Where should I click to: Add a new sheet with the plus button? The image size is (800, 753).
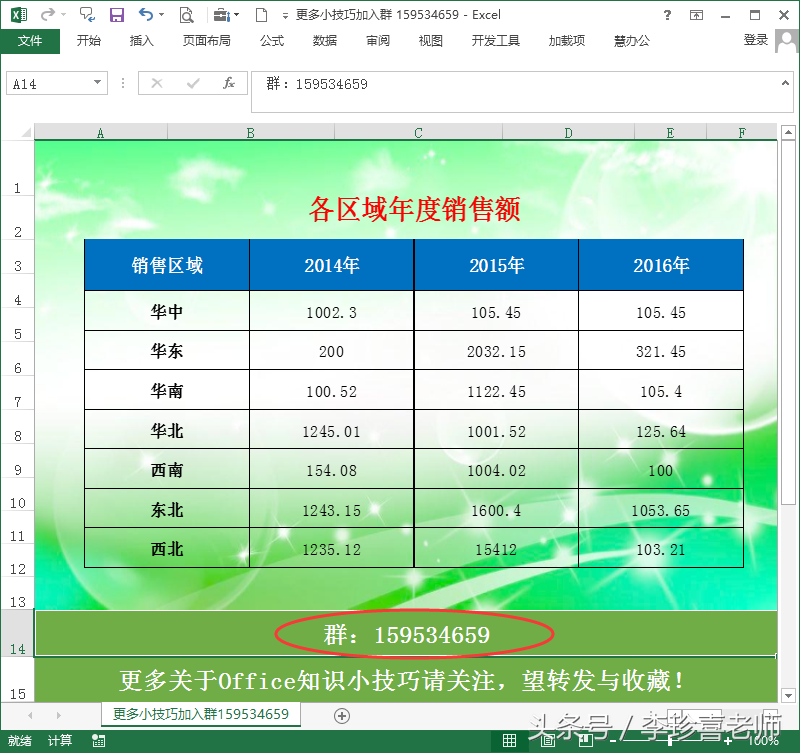pyautogui.click(x=342, y=716)
